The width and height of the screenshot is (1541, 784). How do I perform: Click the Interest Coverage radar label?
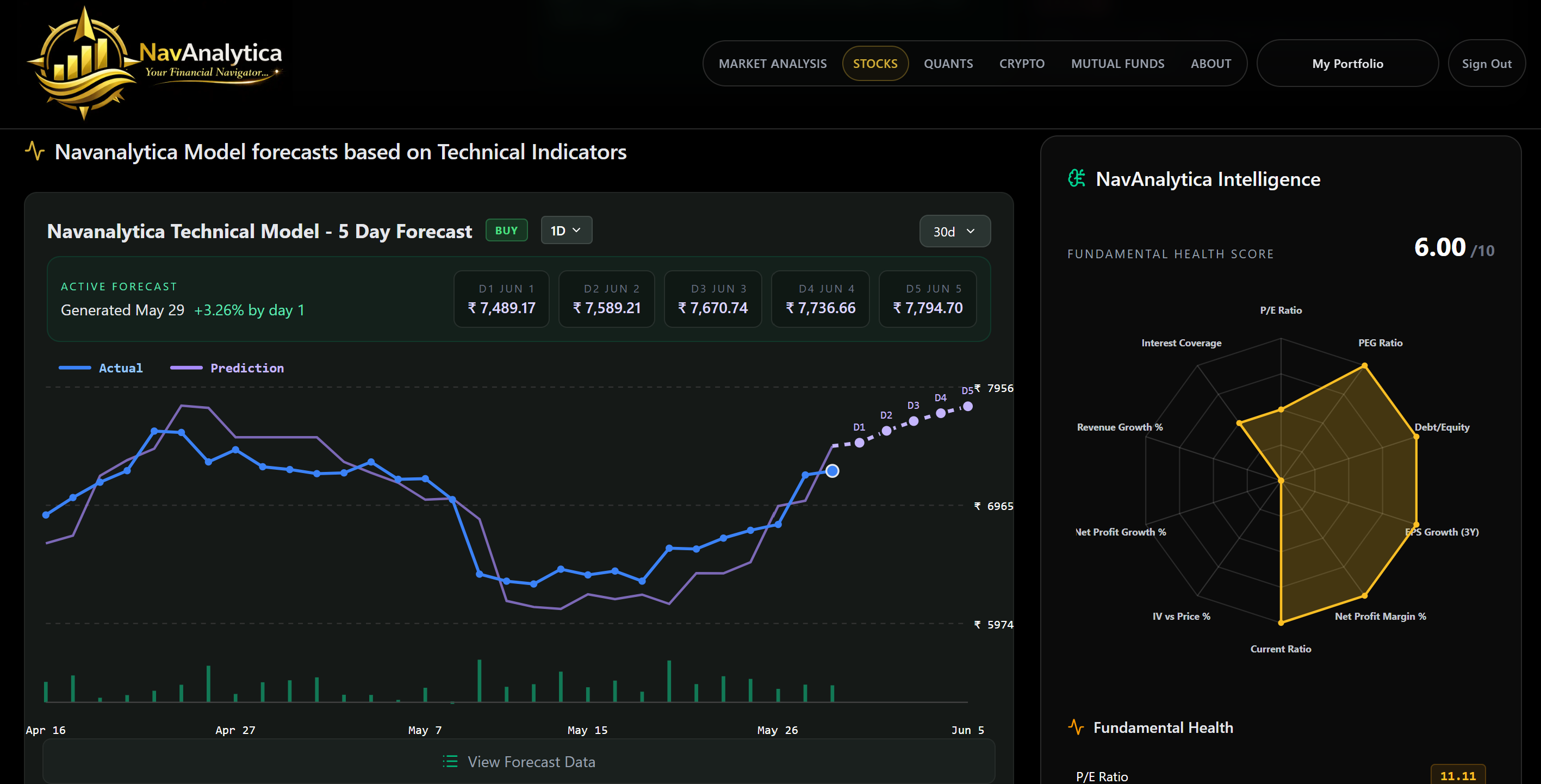click(x=1181, y=343)
